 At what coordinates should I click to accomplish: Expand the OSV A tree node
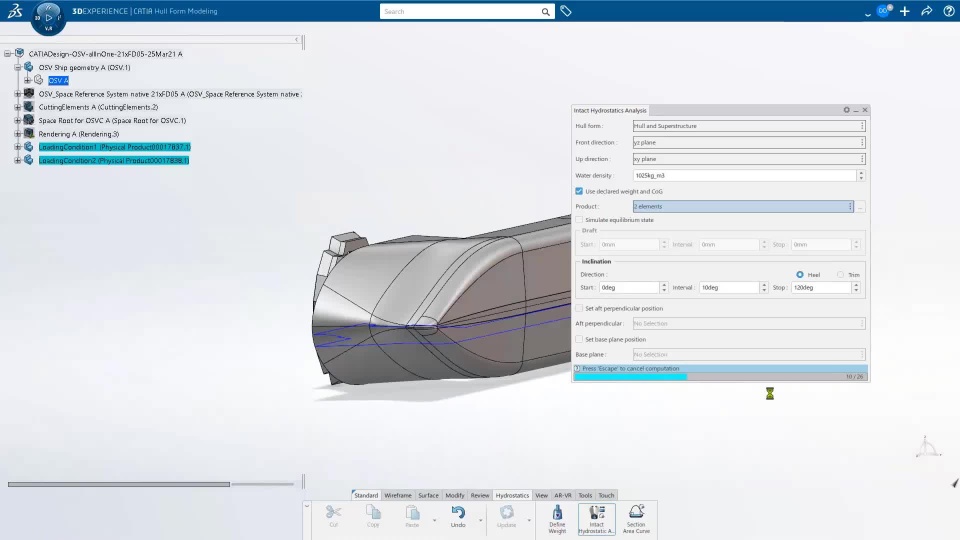tap(27, 80)
